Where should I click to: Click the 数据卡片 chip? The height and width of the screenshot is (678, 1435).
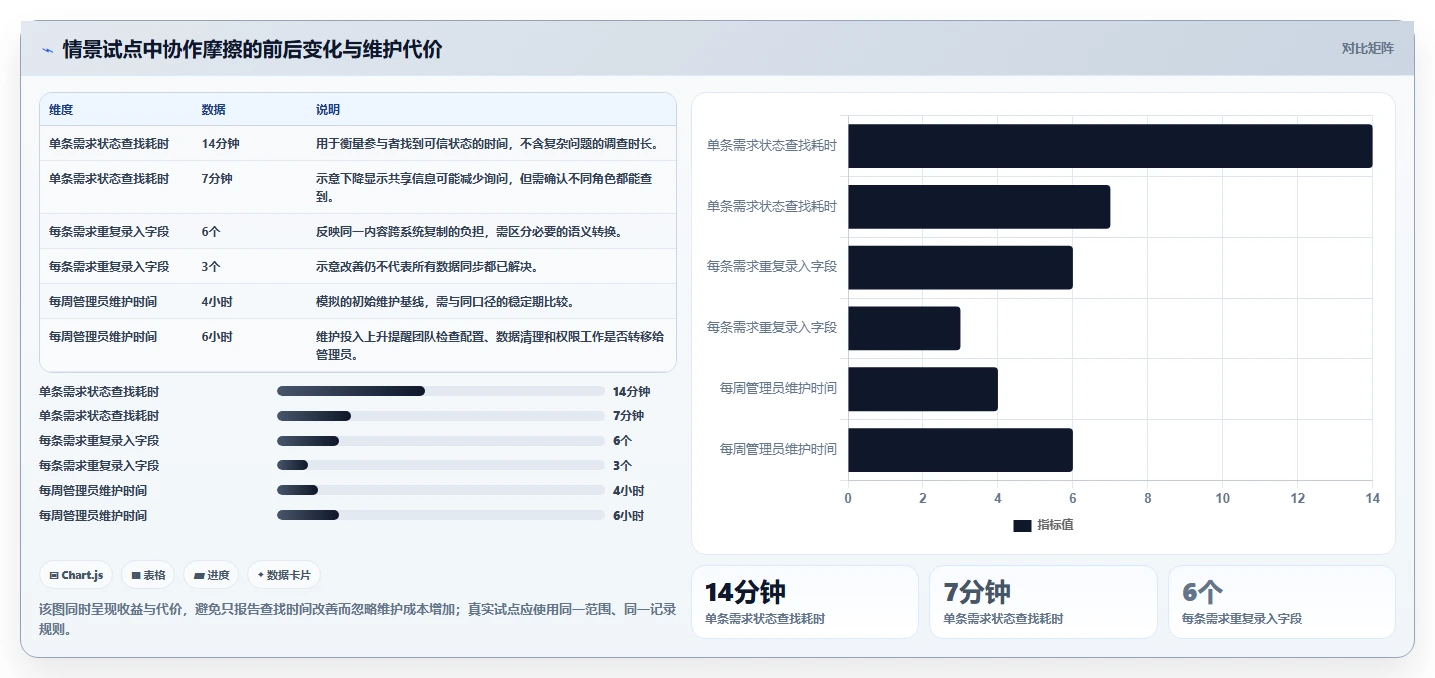pyautogui.click(x=284, y=575)
